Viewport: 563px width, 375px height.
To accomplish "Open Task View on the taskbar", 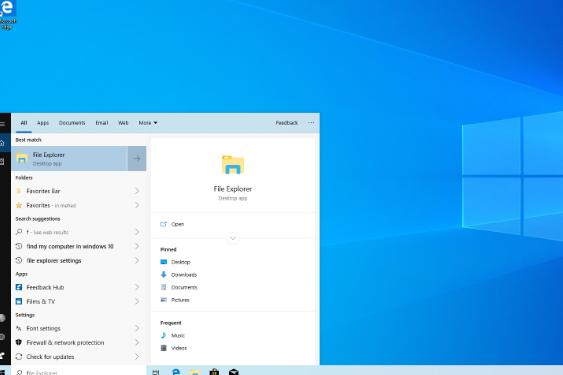I will coord(155,372).
